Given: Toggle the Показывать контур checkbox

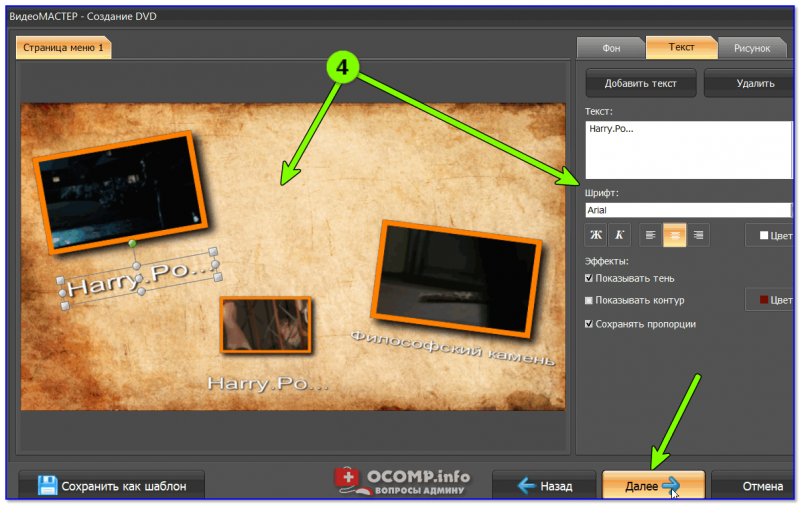Looking at the screenshot, I should coord(589,300).
